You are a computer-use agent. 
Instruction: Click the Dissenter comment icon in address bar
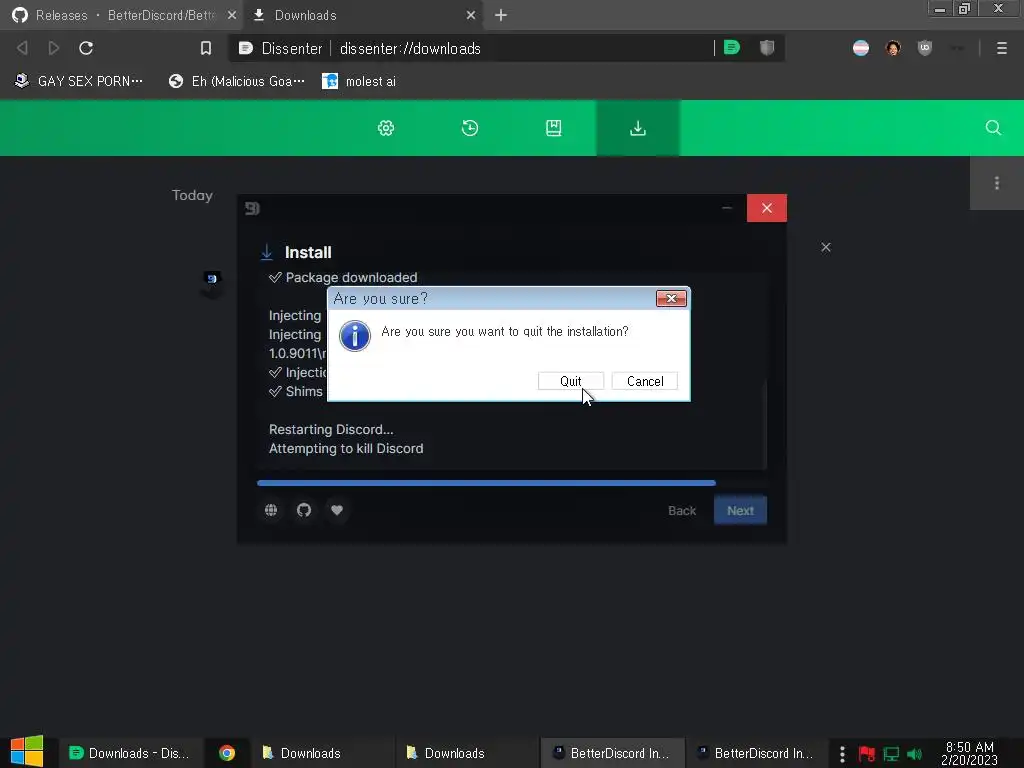pos(732,48)
